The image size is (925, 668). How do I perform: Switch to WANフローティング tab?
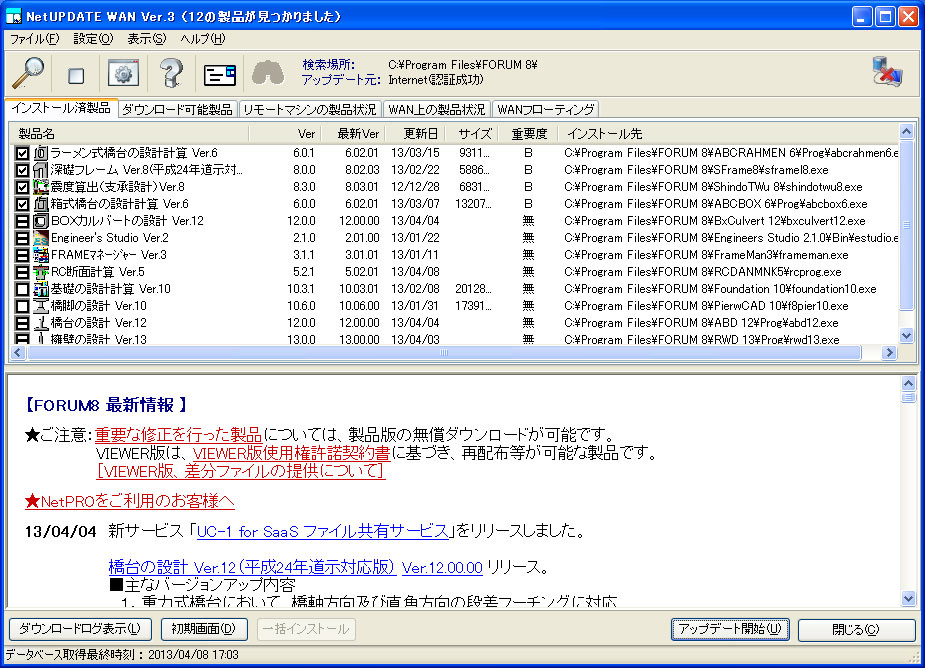546,110
